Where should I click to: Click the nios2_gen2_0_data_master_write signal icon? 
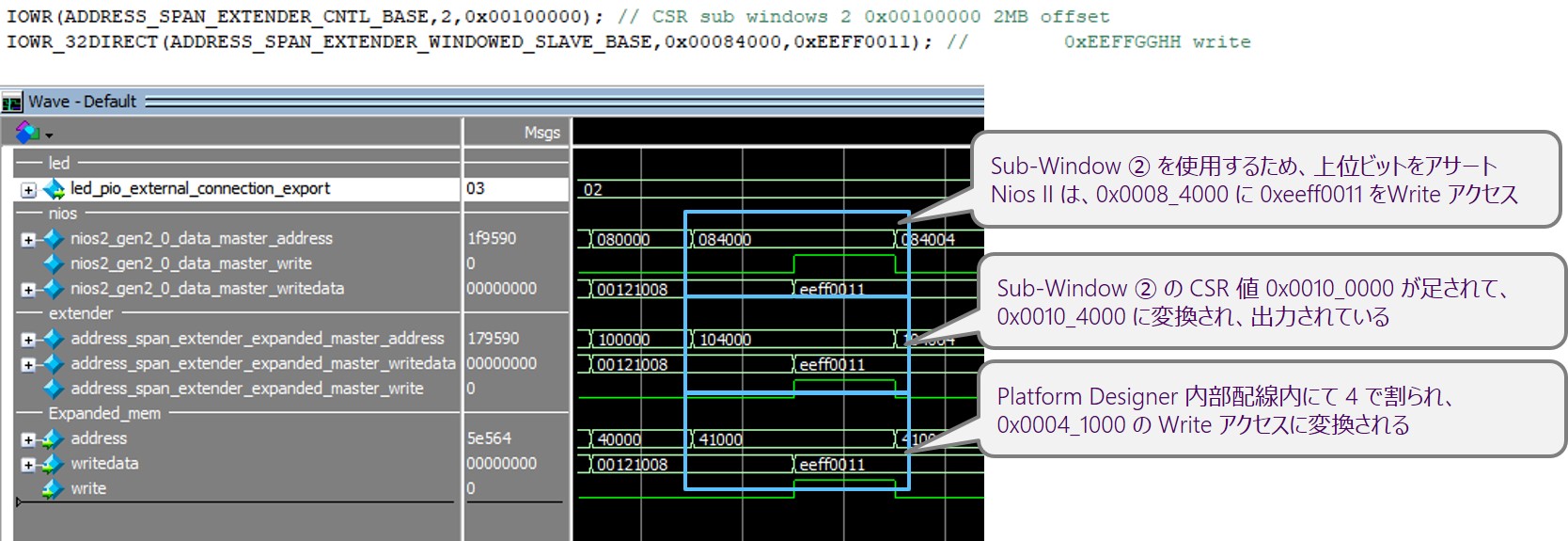coord(54,263)
